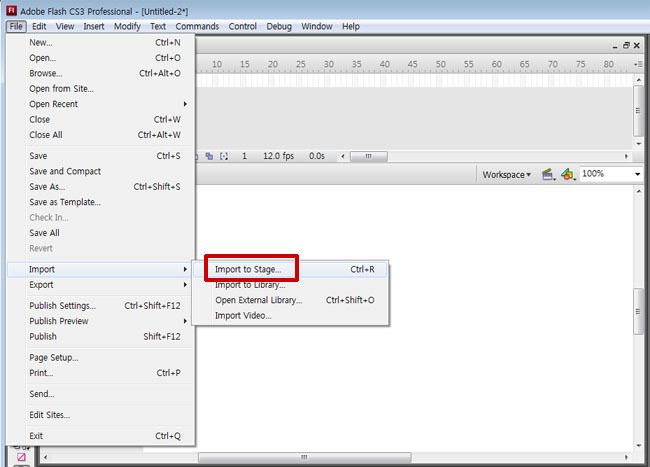Image resolution: width=650 pixels, height=467 pixels.
Task: Click Publish in the File menu
Action: (x=101, y=336)
